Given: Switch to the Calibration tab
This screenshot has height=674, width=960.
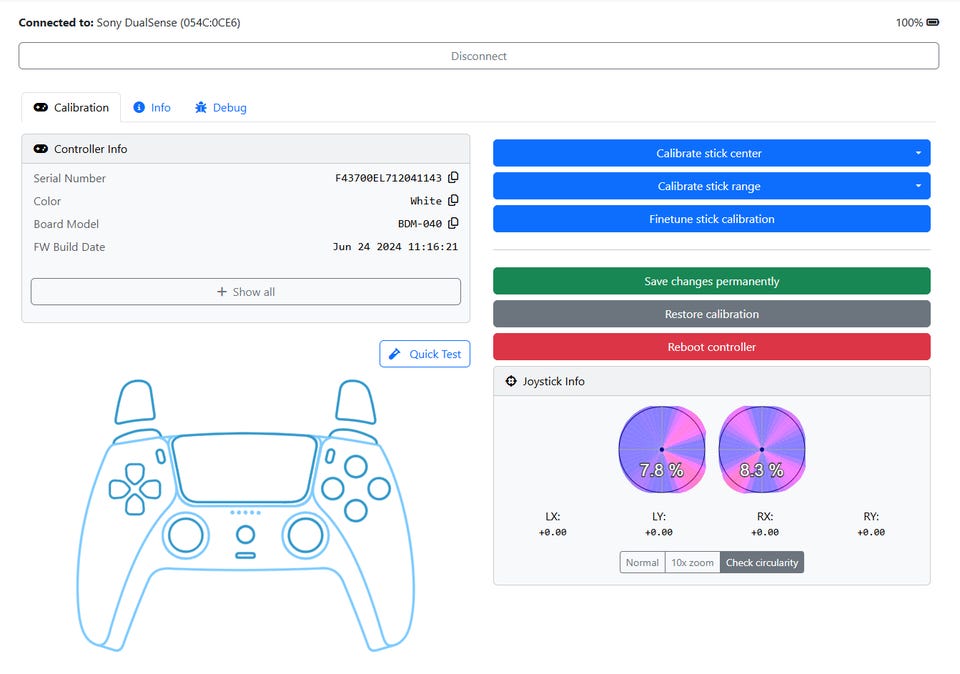Looking at the screenshot, I should click(71, 107).
